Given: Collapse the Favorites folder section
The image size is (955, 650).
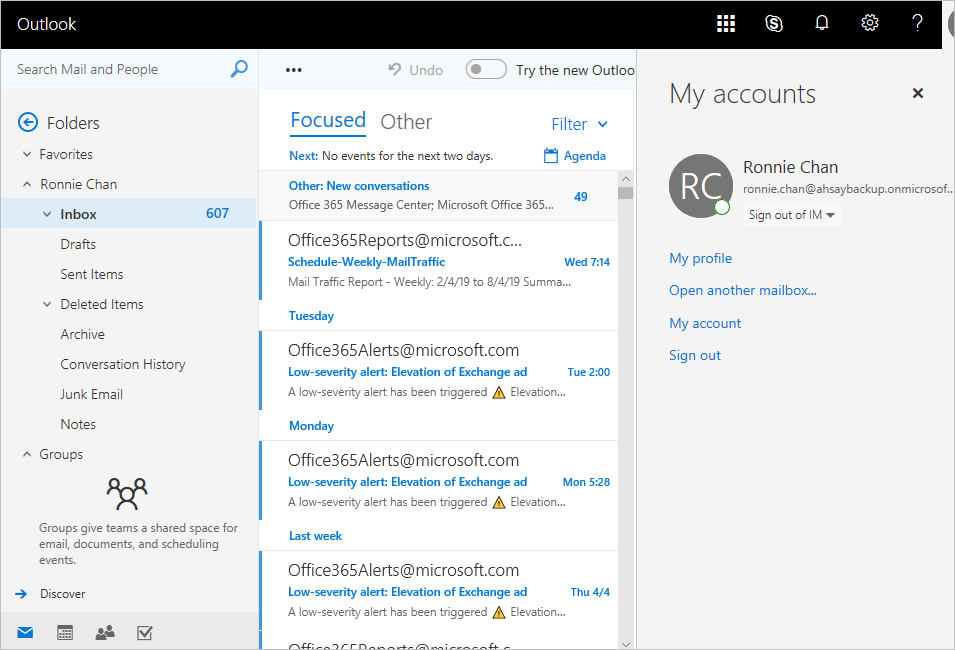Looking at the screenshot, I should [x=27, y=155].
